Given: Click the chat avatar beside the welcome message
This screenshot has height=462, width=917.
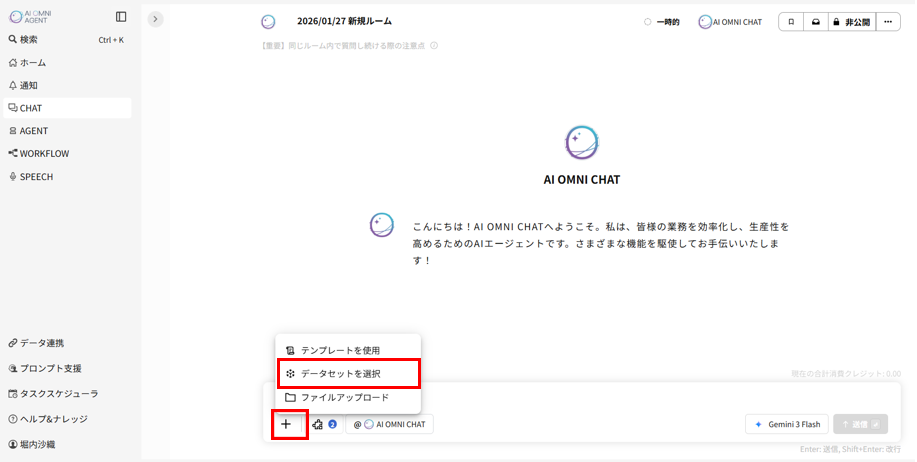Looking at the screenshot, I should [381, 225].
